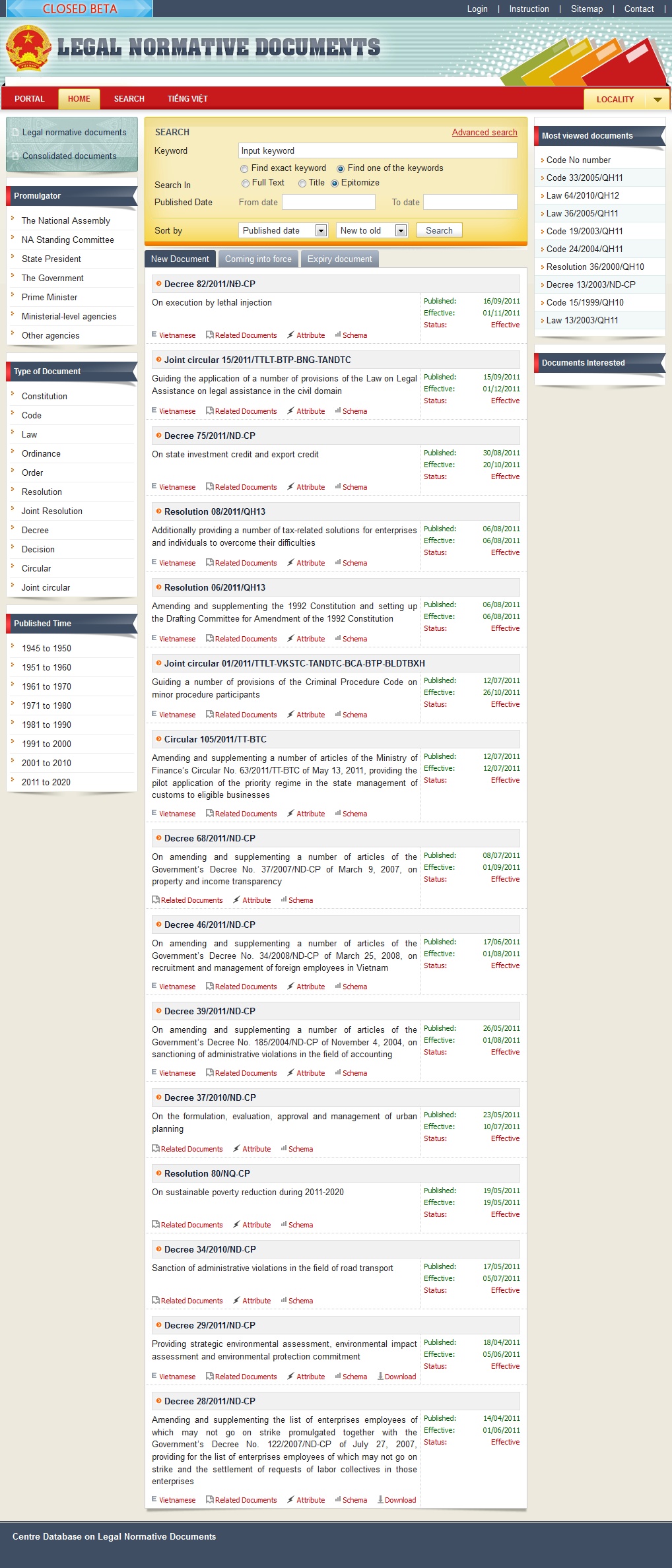The image size is (672, 1568).
Task: Expand the New to old order dropdown
Action: pos(401,230)
